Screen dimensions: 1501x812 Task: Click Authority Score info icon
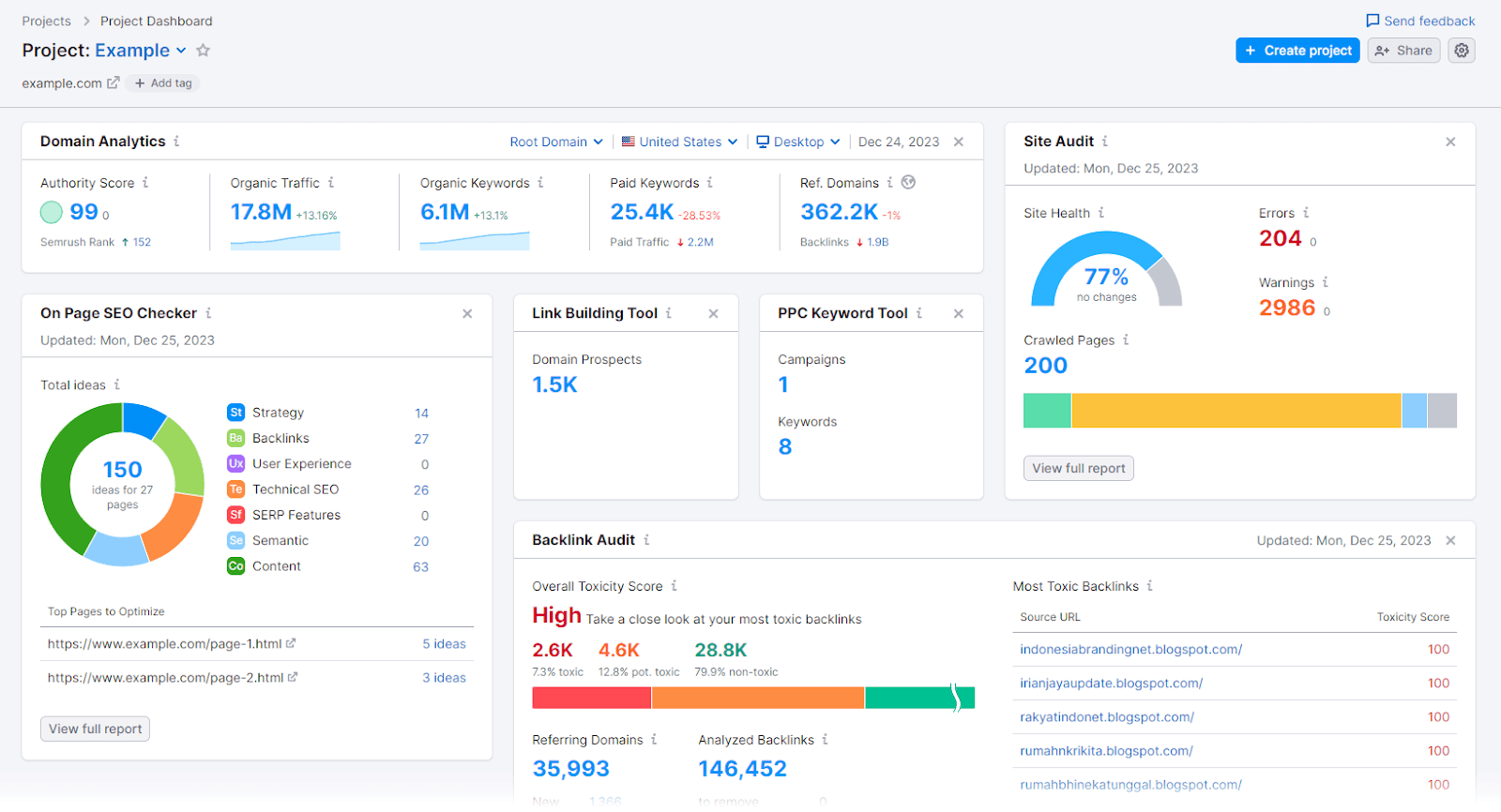[145, 183]
